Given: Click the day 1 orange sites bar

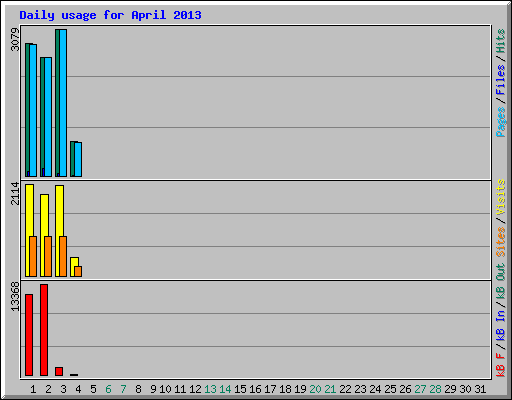Looking at the screenshot, I should (x=33, y=256).
